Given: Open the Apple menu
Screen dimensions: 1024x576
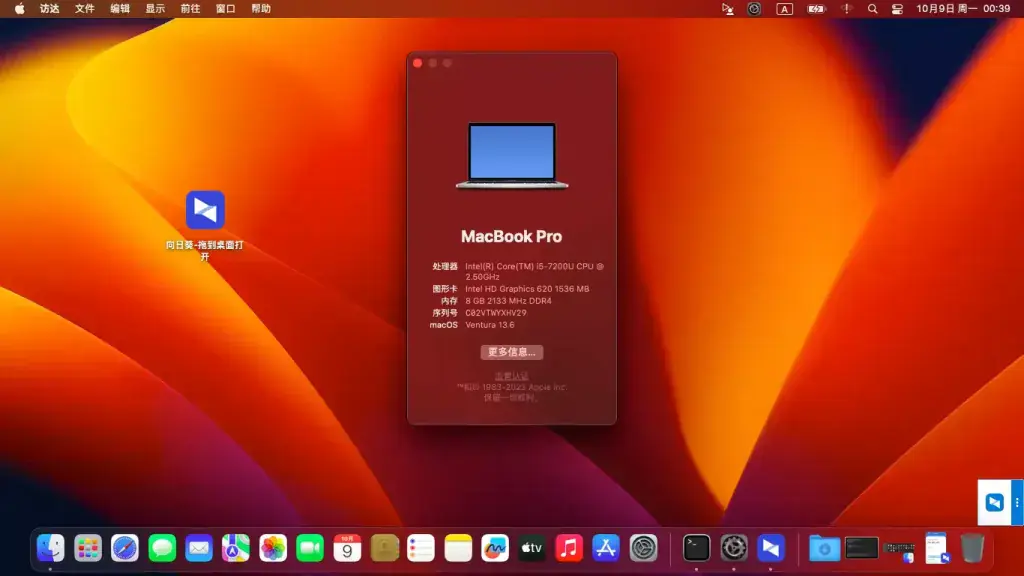Looking at the screenshot, I should coord(20,8).
